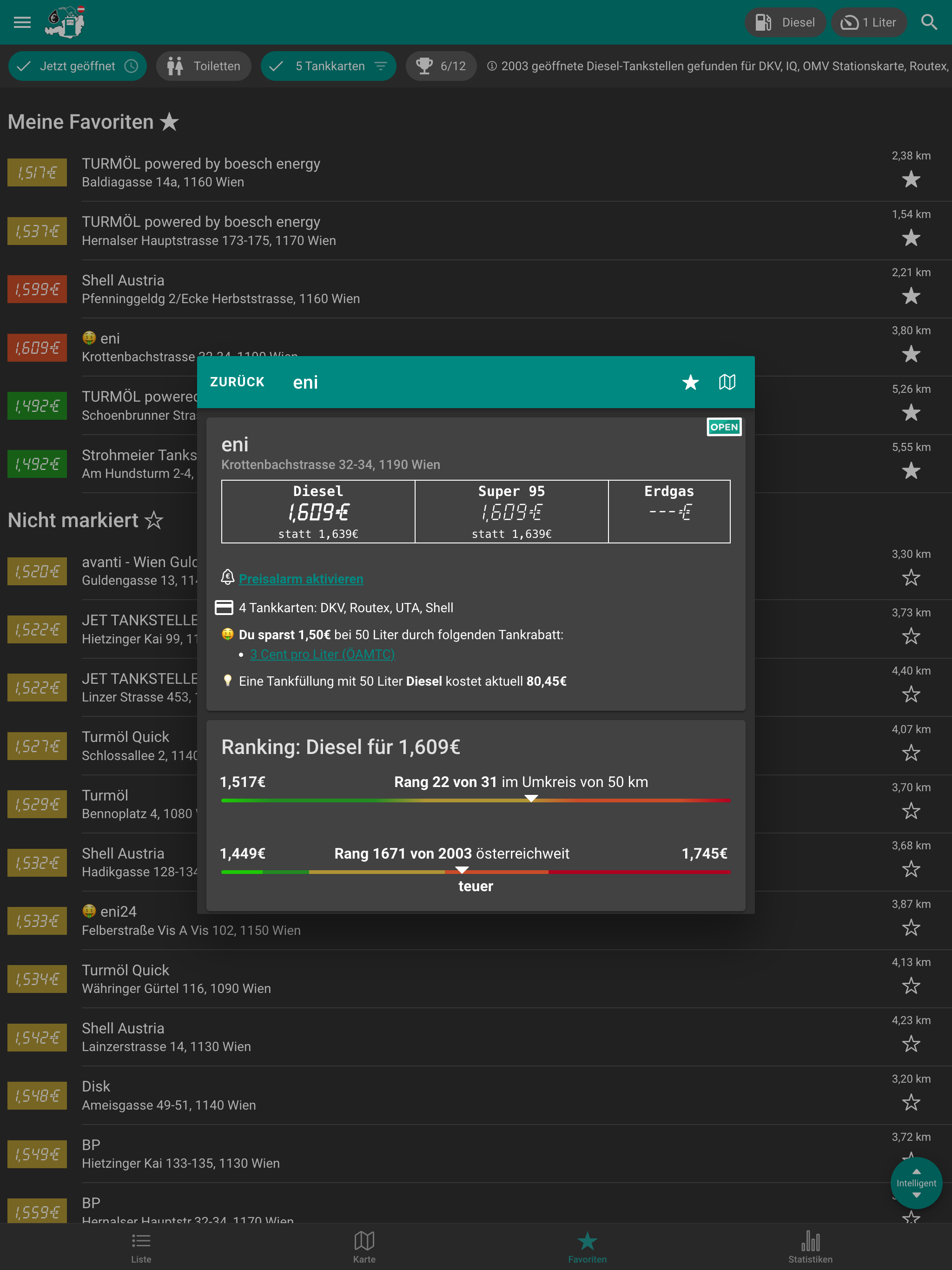Click the Meine Favoriten heading

click(93, 122)
